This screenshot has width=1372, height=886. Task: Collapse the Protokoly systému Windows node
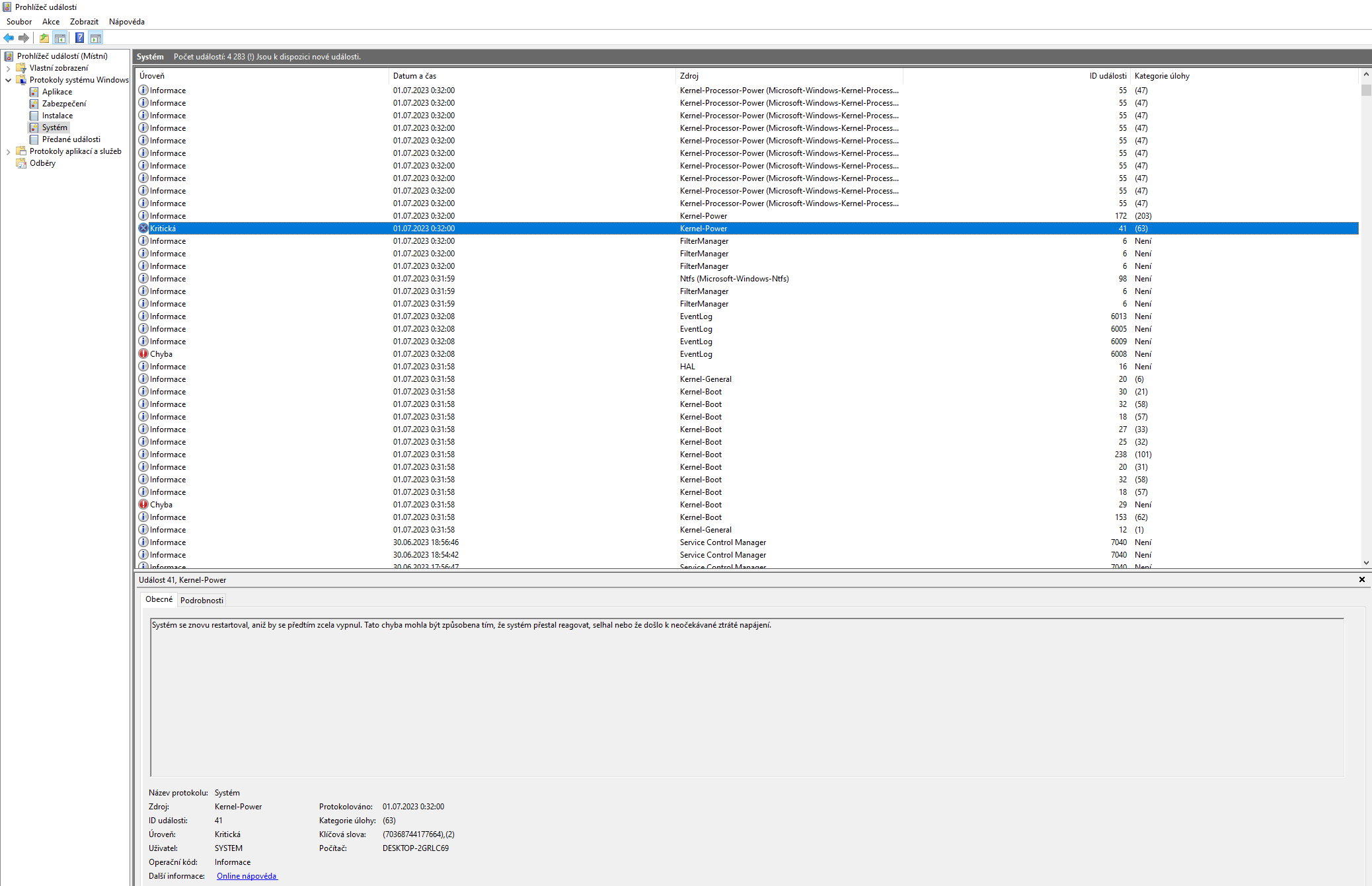[x=8, y=80]
